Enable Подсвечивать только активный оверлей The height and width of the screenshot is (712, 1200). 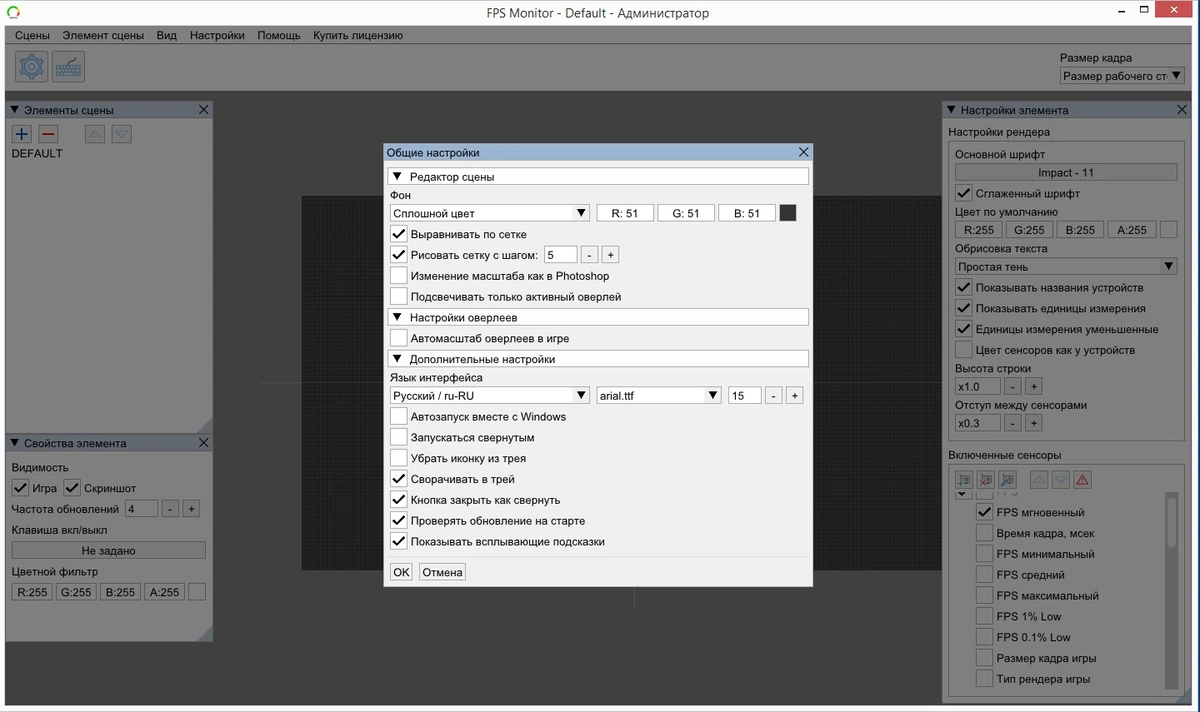pyautogui.click(x=399, y=297)
